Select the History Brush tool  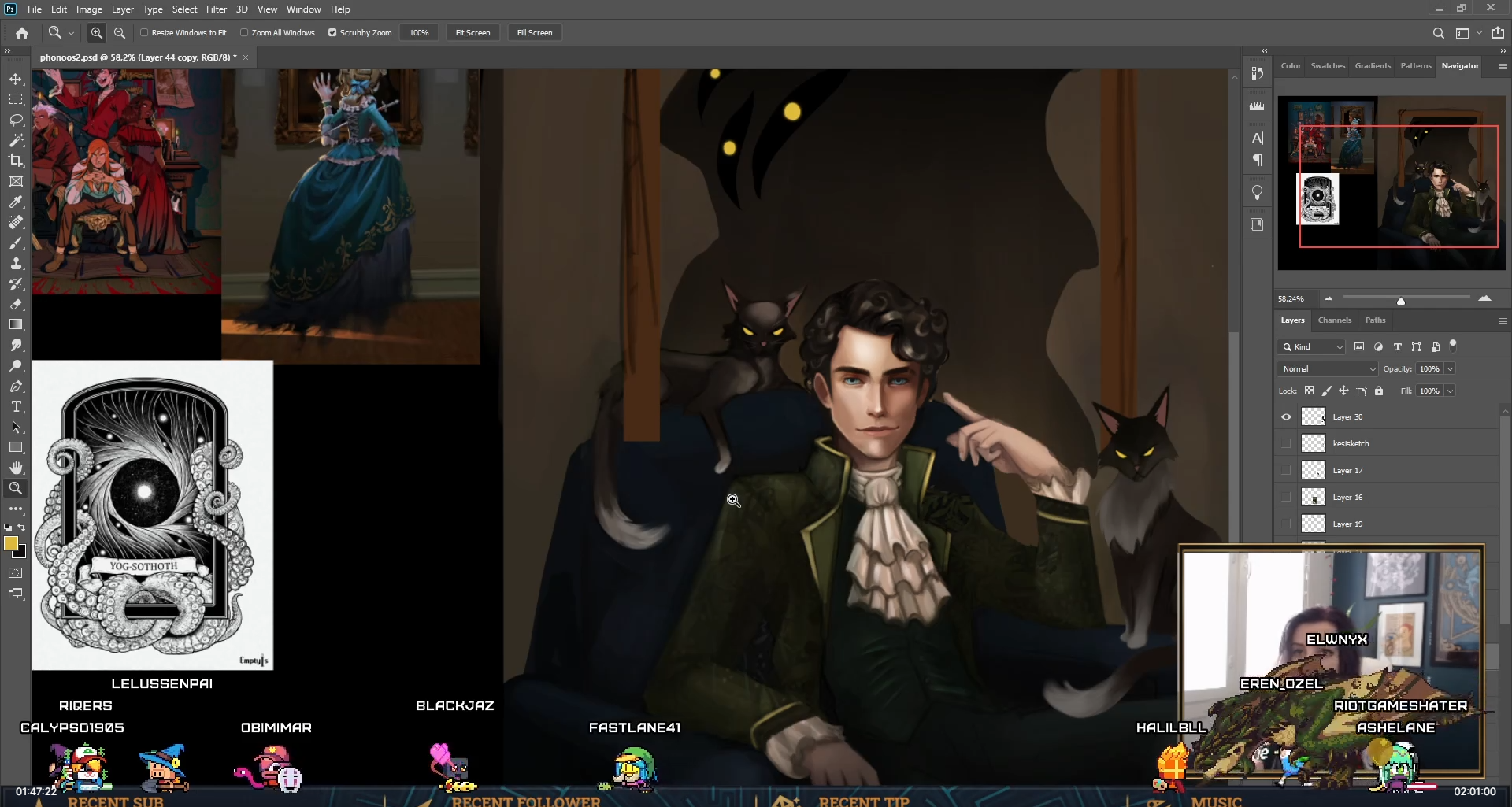(x=16, y=283)
